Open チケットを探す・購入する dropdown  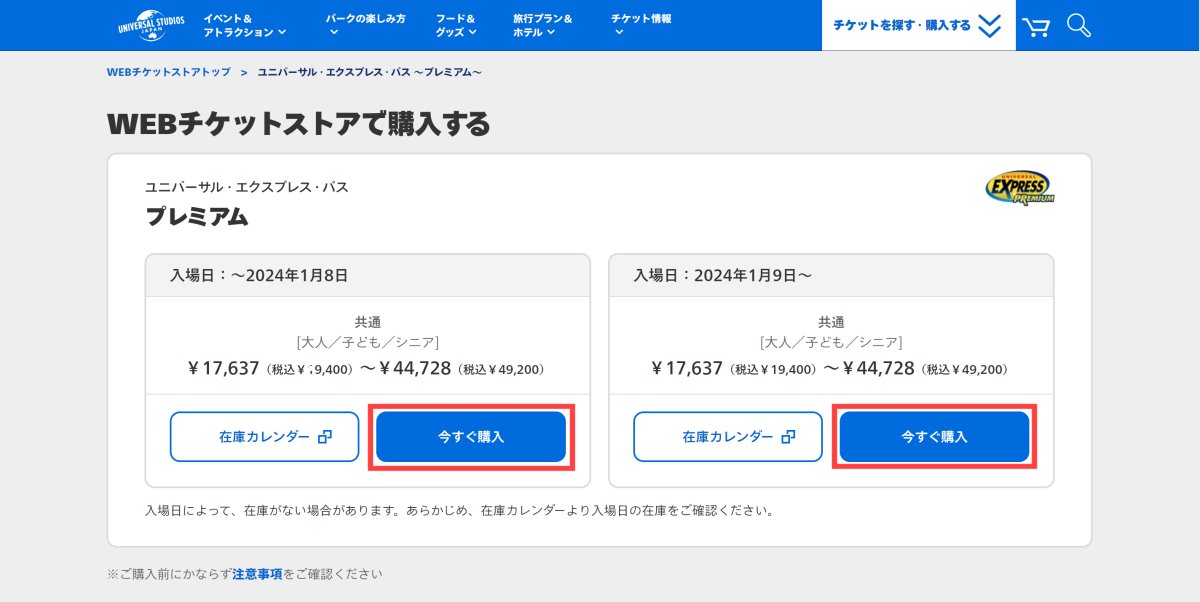tap(918, 25)
